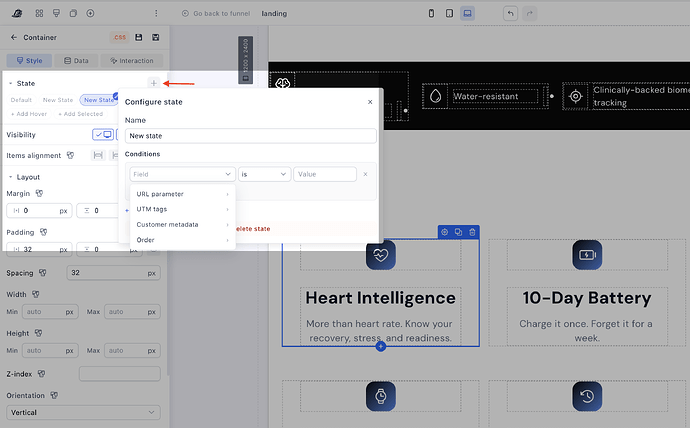Duplicate selected container using copy icon
This screenshot has width=690, height=428.
coord(458,232)
